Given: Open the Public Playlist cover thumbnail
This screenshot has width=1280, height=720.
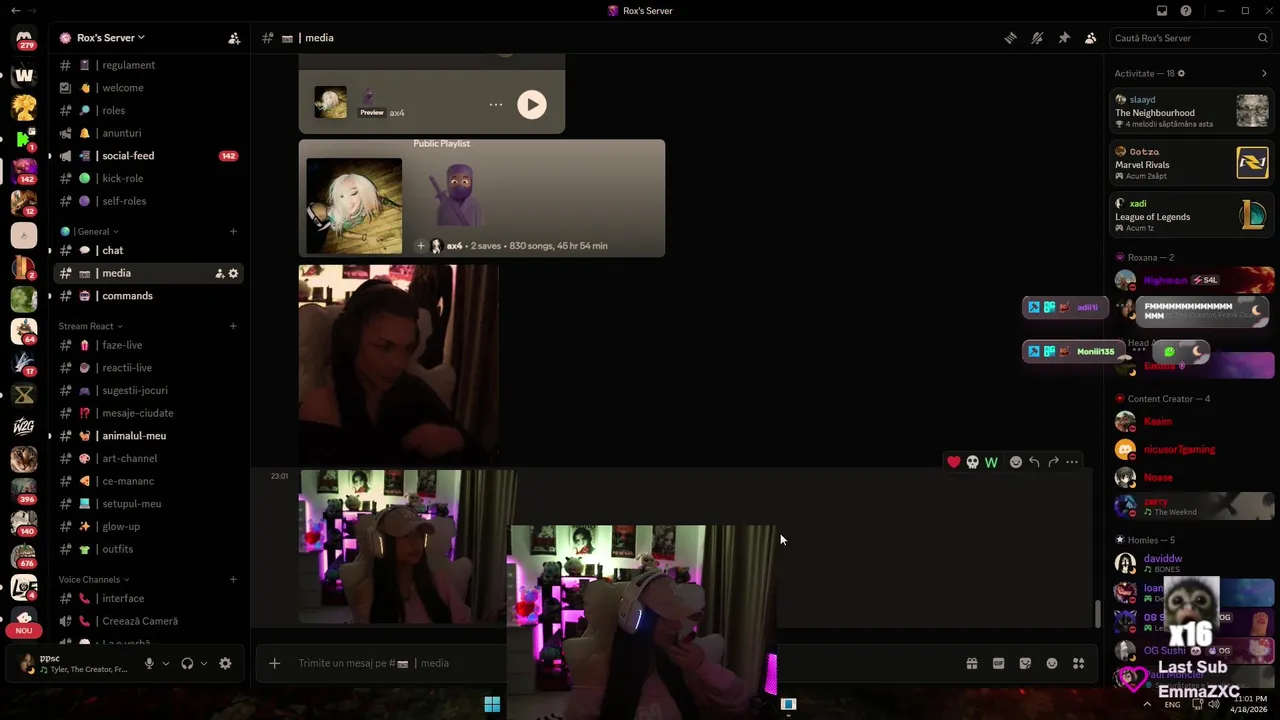Looking at the screenshot, I should coord(354,206).
